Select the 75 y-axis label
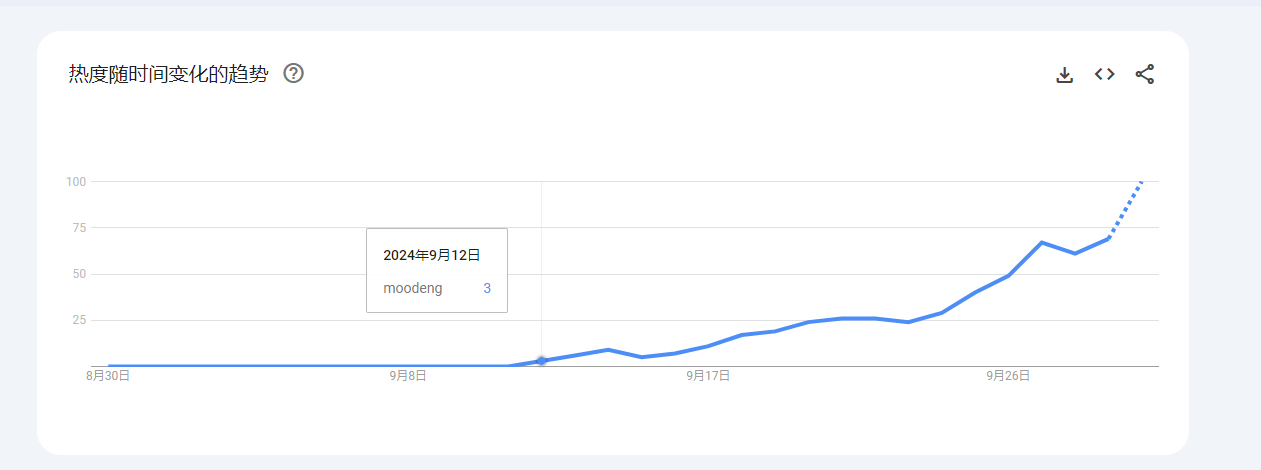 coord(79,228)
